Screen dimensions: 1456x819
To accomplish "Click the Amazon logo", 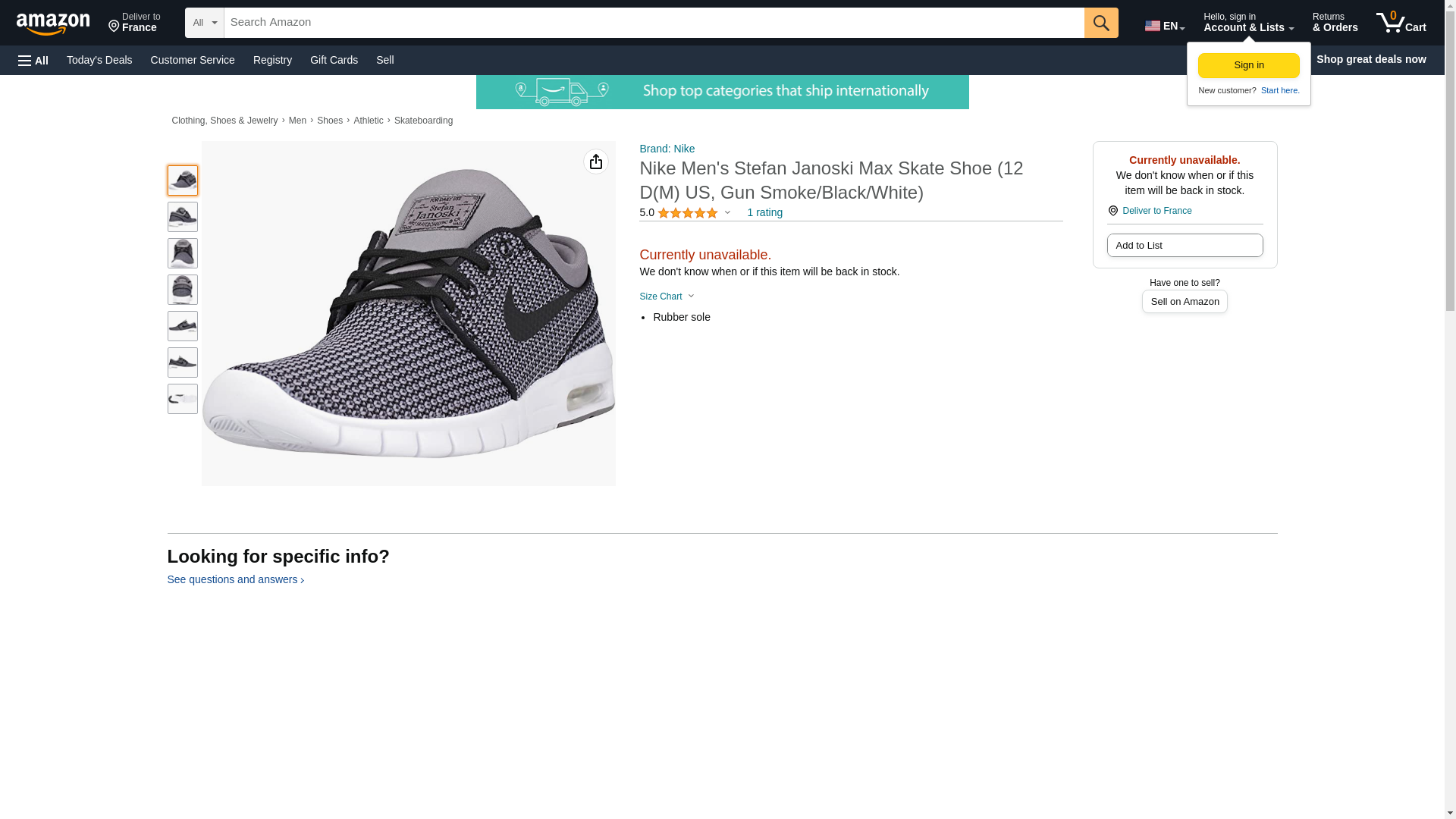I will point(53,24).
